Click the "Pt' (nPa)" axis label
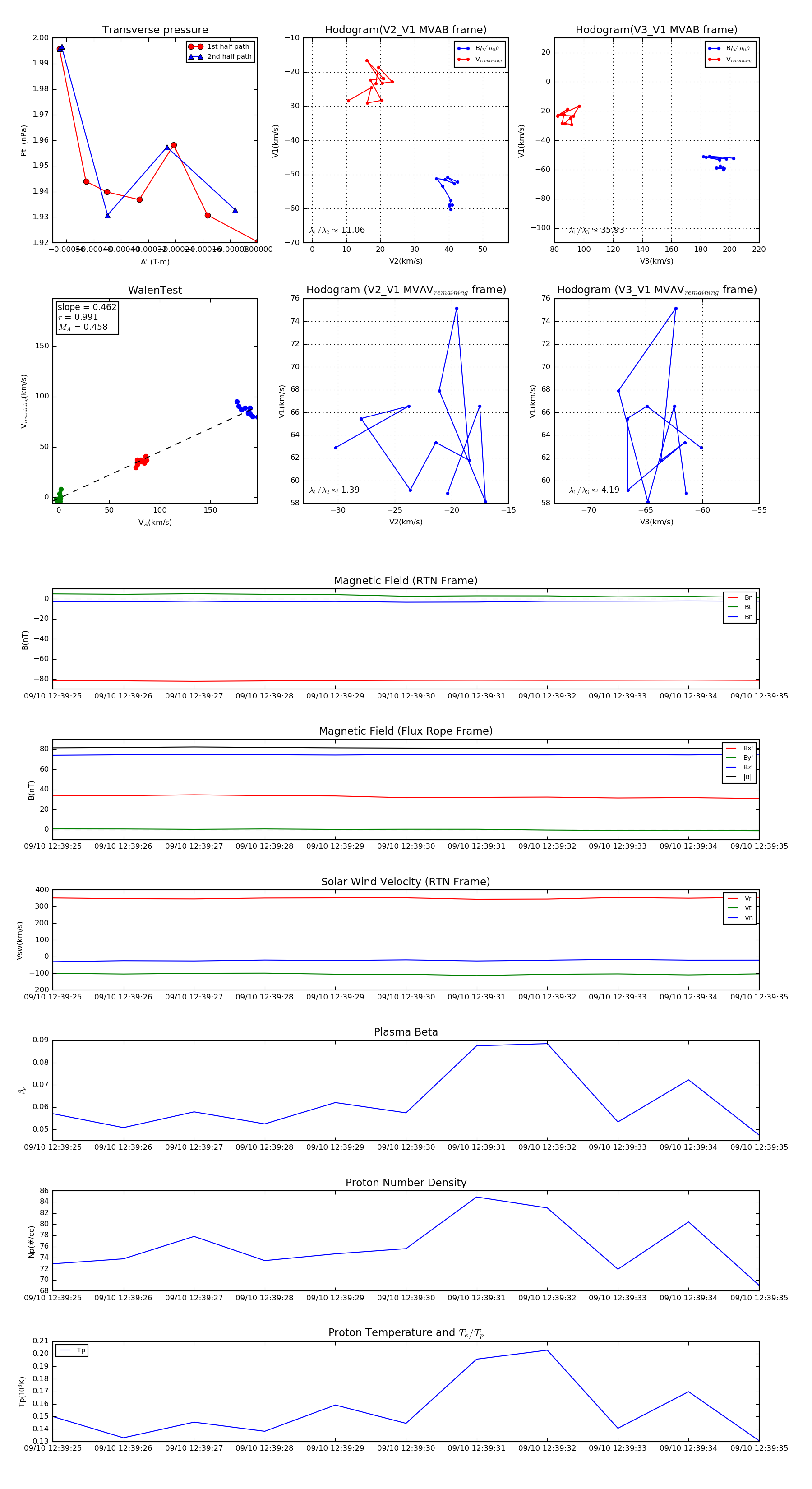The width and height of the screenshot is (812, 1489). [x=24, y=140]
